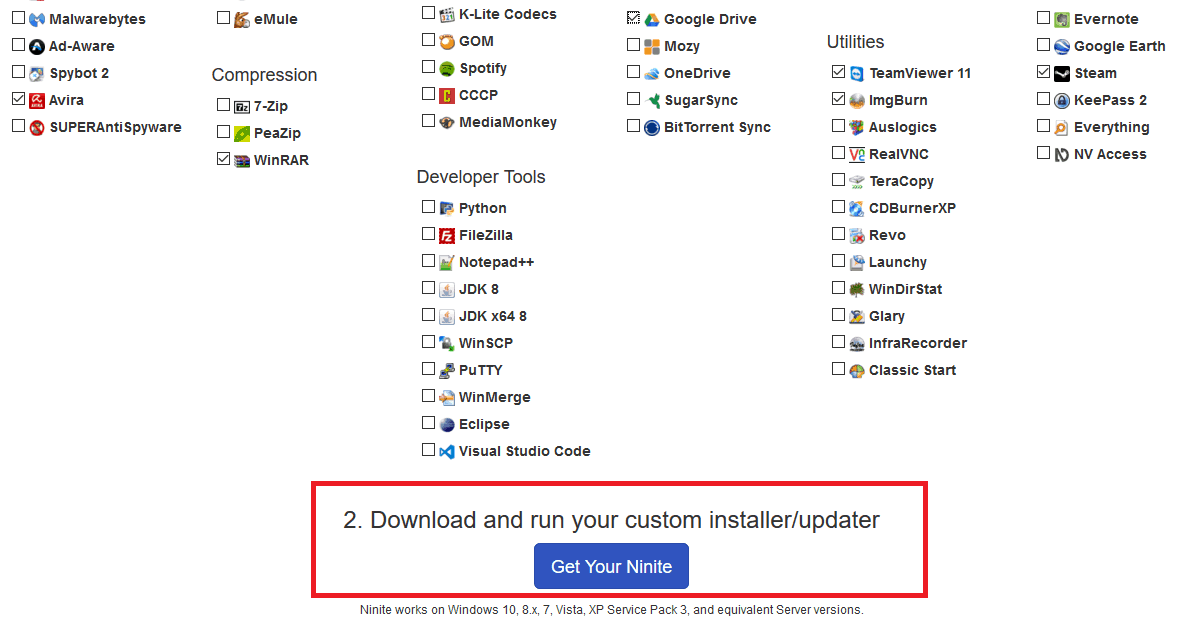Click the Visual Studio Code icon
Viewport: 1185px width, 627px height.
[x=447, y=452]
